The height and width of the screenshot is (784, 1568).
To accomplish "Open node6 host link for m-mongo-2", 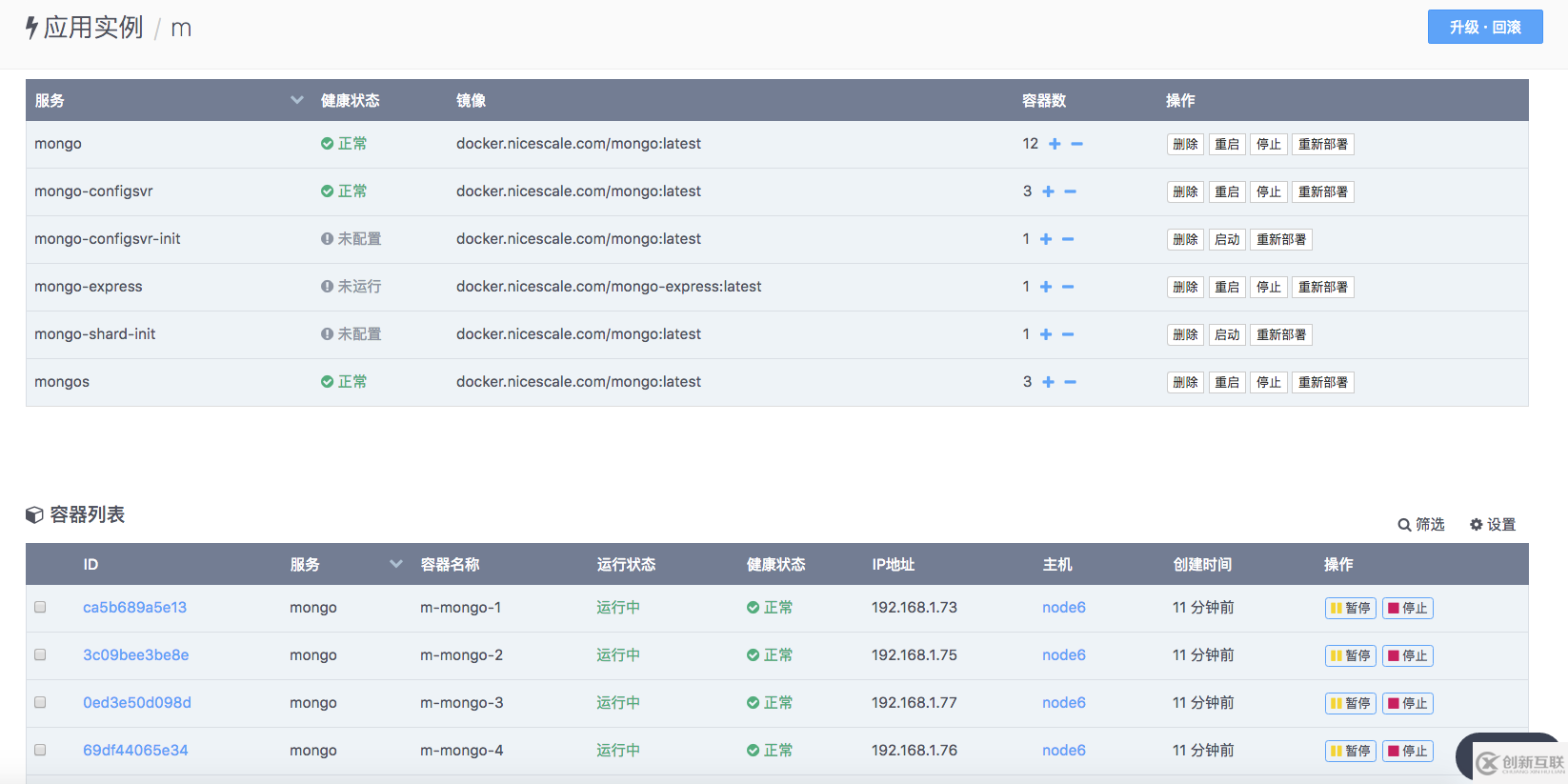I will point(1063,655).
